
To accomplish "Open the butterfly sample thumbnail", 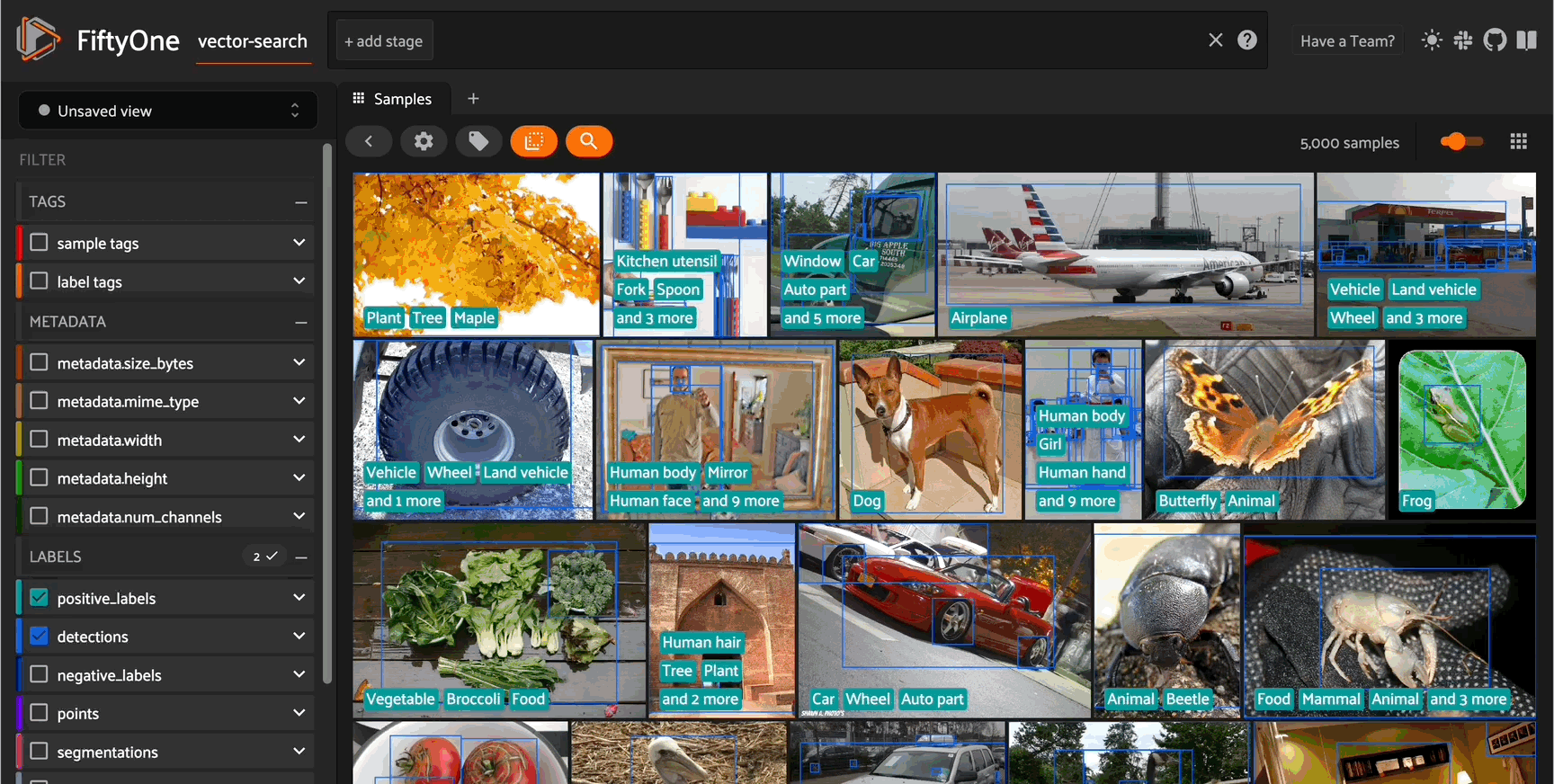I will tap(1265, 430).
